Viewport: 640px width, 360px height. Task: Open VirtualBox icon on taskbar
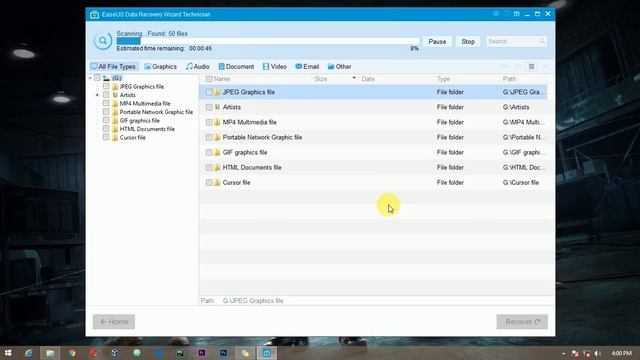coord(115,353)
